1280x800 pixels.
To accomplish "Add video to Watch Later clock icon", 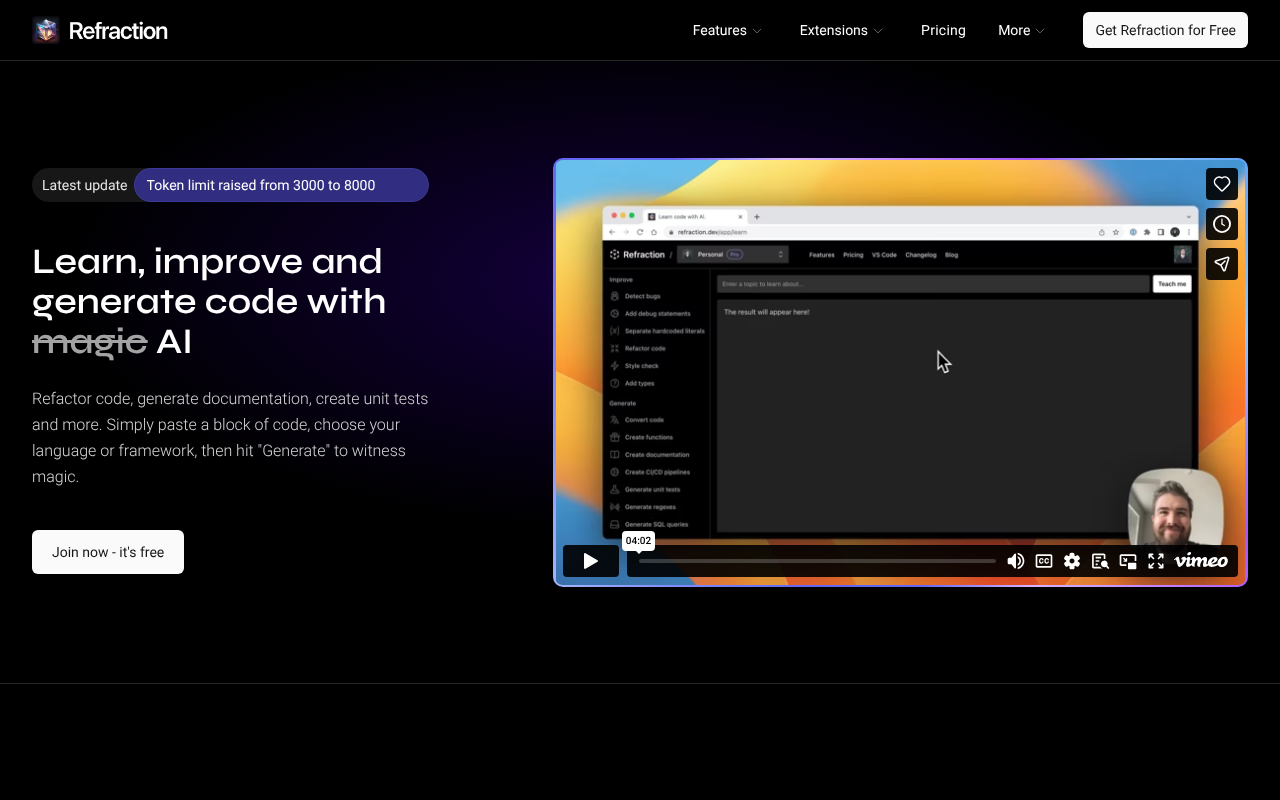I will (1221, 224).
